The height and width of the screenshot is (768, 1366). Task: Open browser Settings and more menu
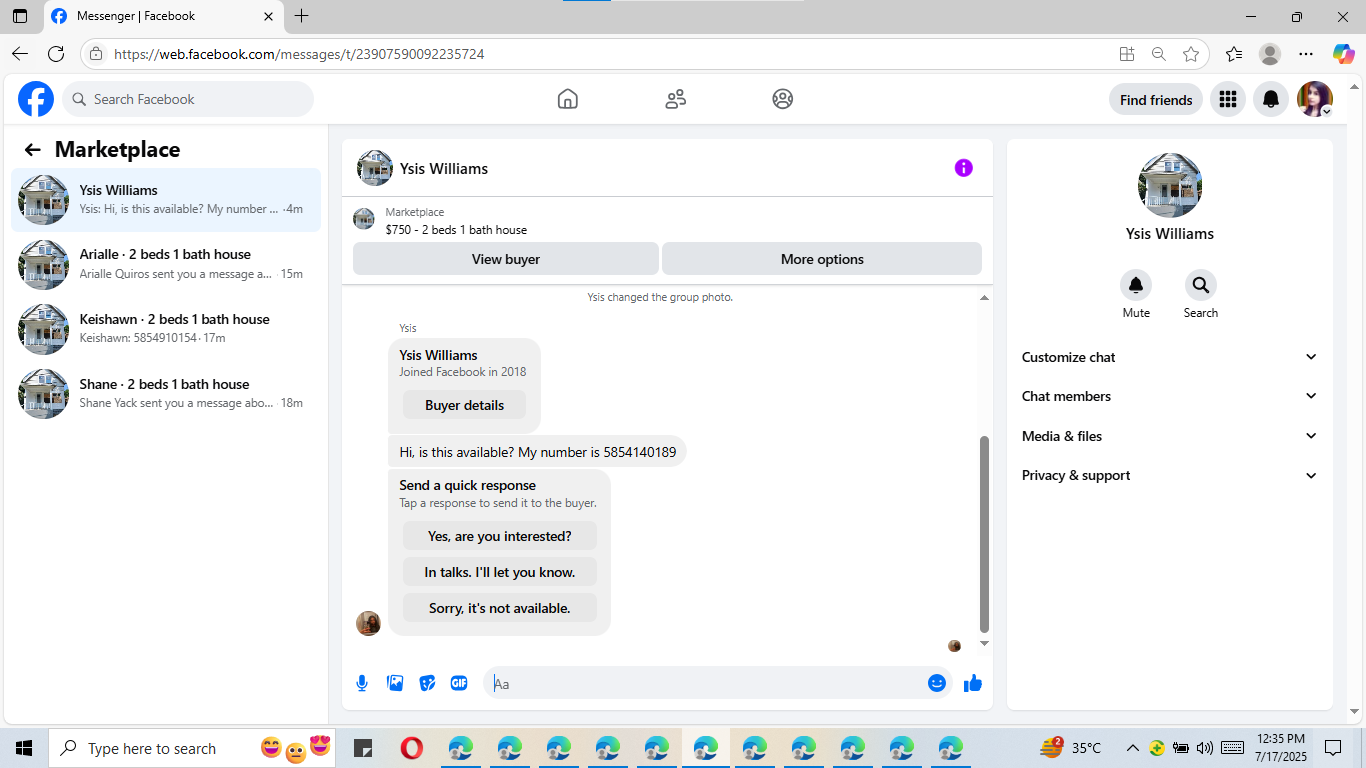coord(1306,54)
